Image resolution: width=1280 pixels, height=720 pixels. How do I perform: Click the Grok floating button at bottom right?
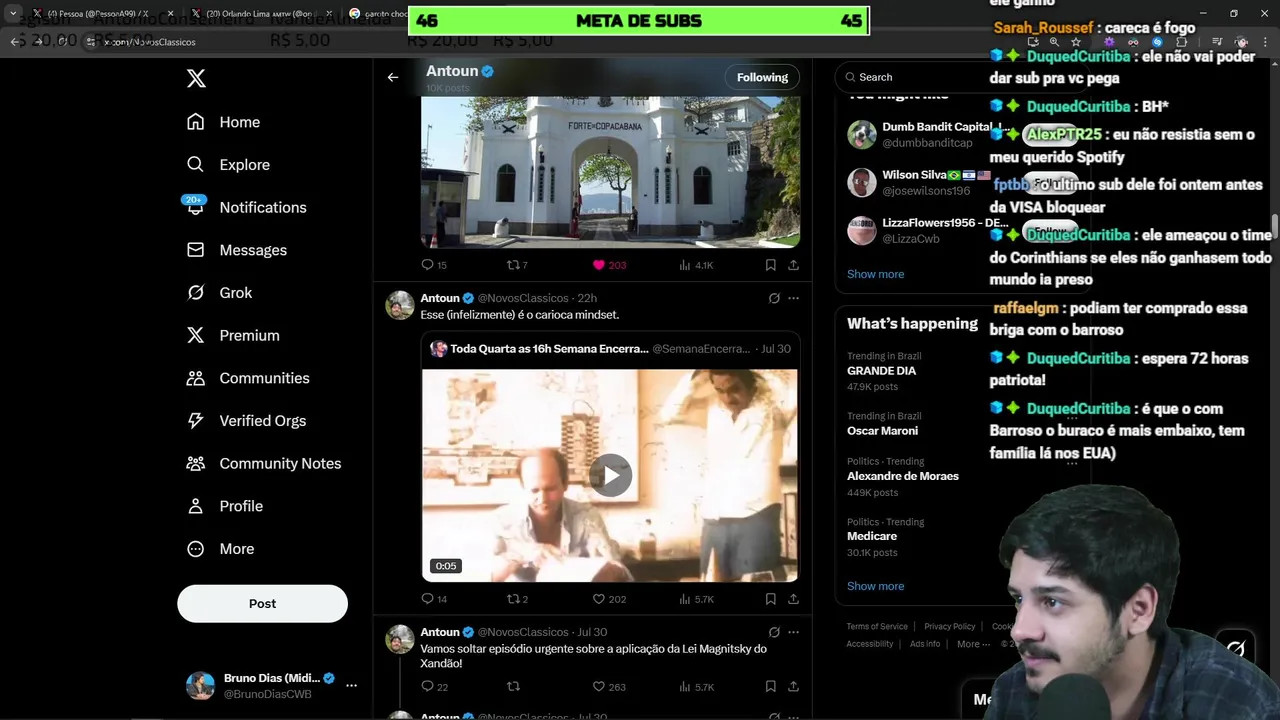pyautogui.click(x=1236, y=648)
